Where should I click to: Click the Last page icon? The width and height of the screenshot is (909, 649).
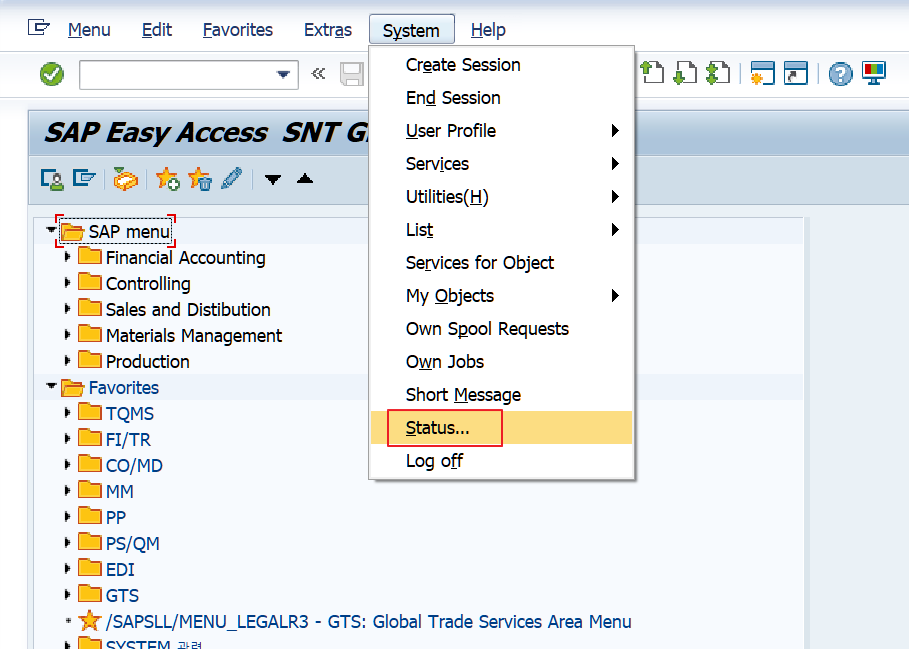click(718, 73)
